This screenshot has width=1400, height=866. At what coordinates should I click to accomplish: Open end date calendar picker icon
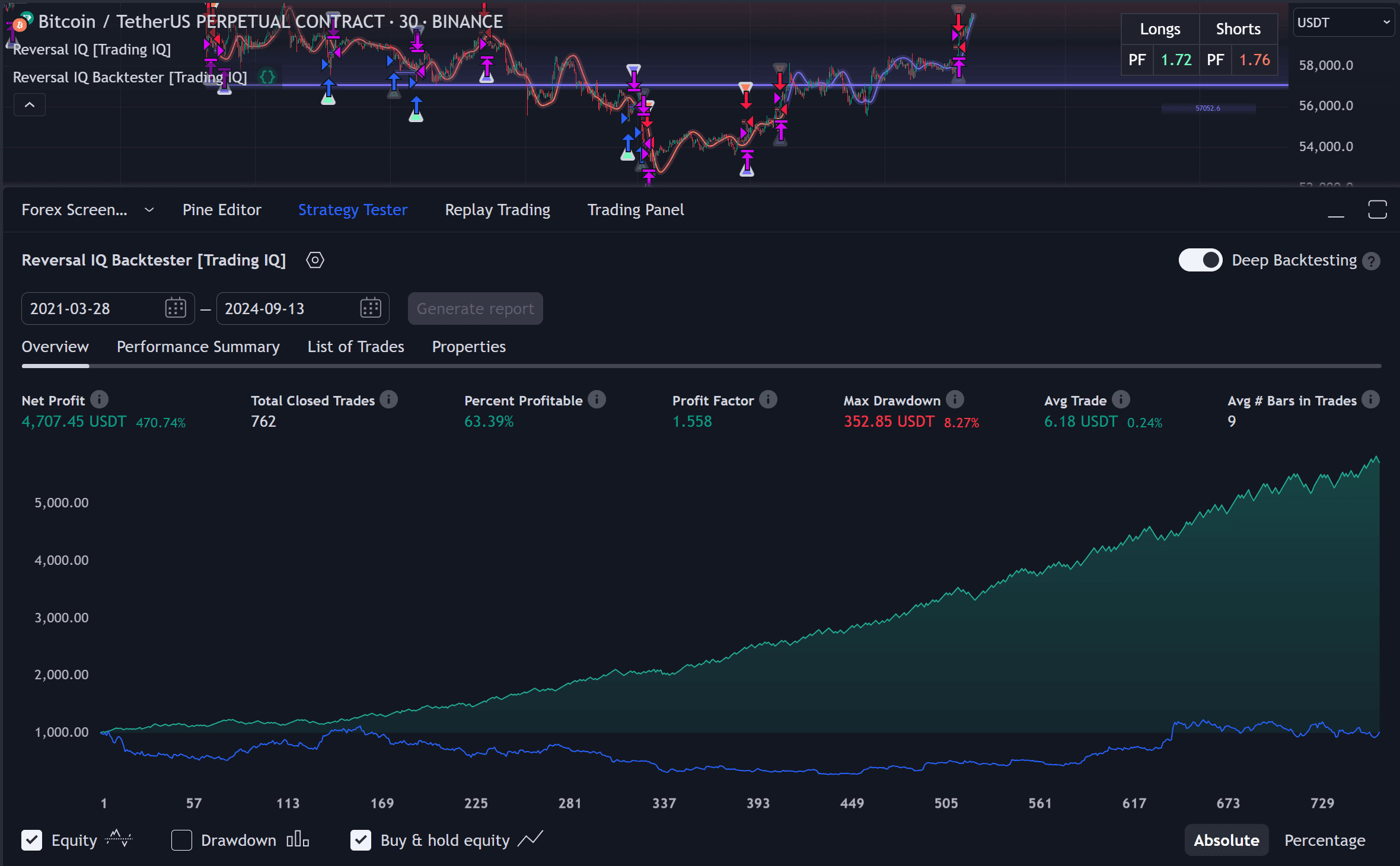pos(371,308)
